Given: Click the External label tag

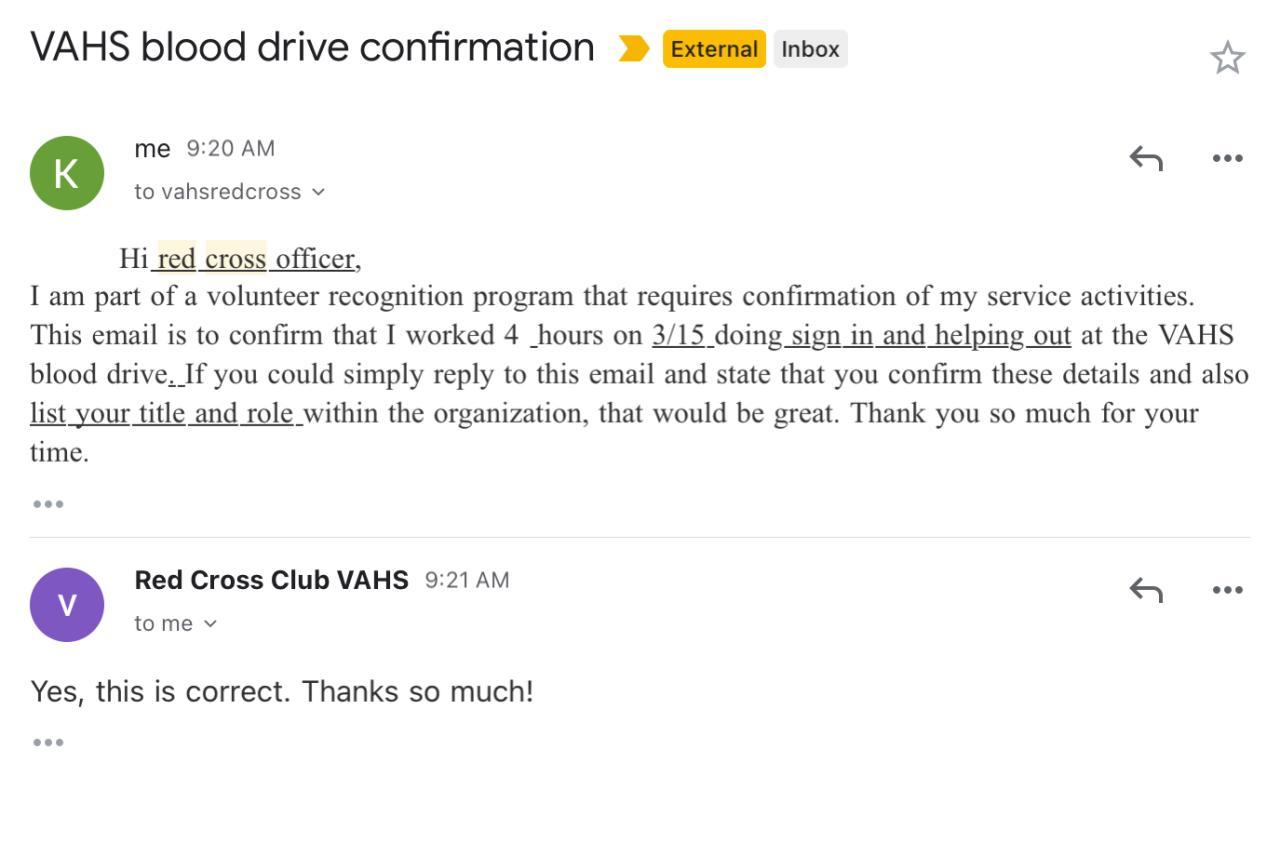Looking at the screenshot, I should coord(714,49).
